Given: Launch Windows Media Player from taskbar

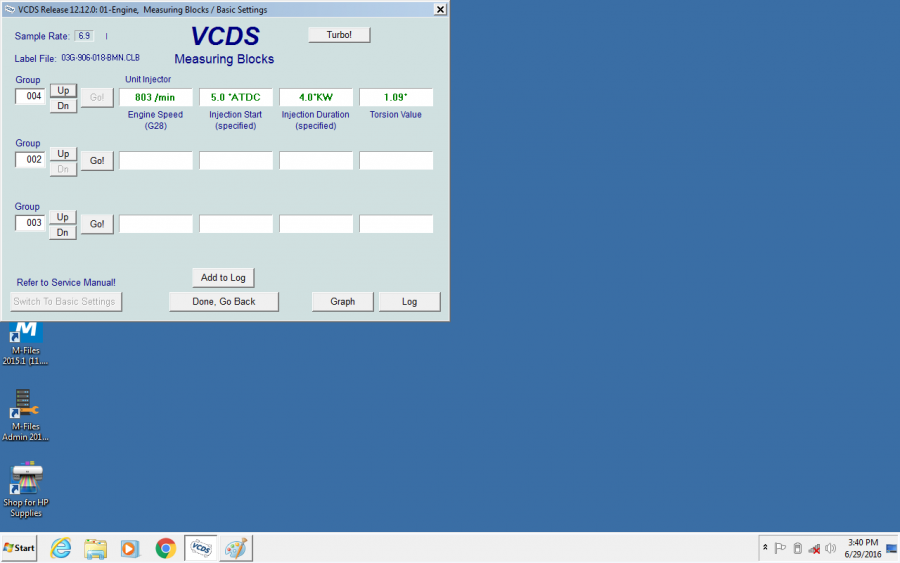Looking at the screenshot, I should (x=130, y=548).
